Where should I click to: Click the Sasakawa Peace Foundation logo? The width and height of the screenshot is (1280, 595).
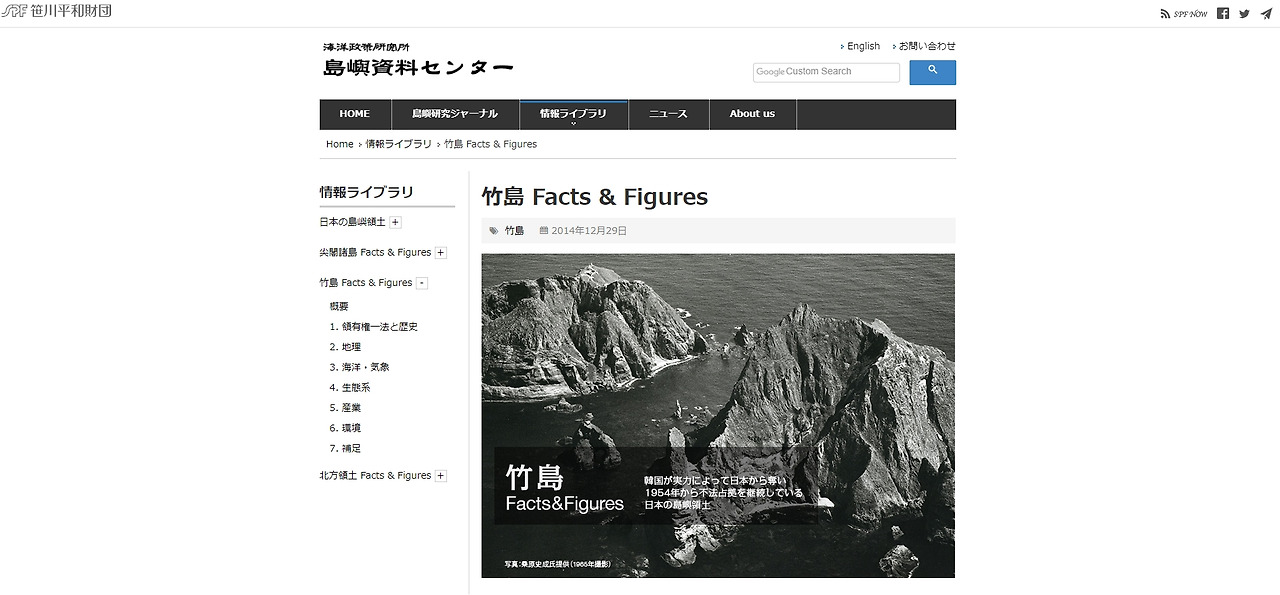(x=56, y=13)
